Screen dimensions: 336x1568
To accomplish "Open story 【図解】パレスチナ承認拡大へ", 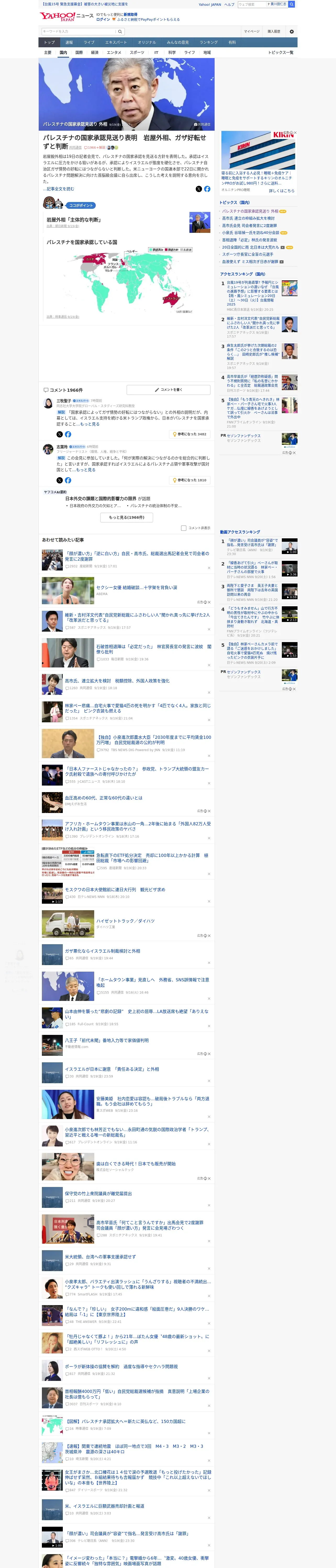I will tap(125, 1421).
